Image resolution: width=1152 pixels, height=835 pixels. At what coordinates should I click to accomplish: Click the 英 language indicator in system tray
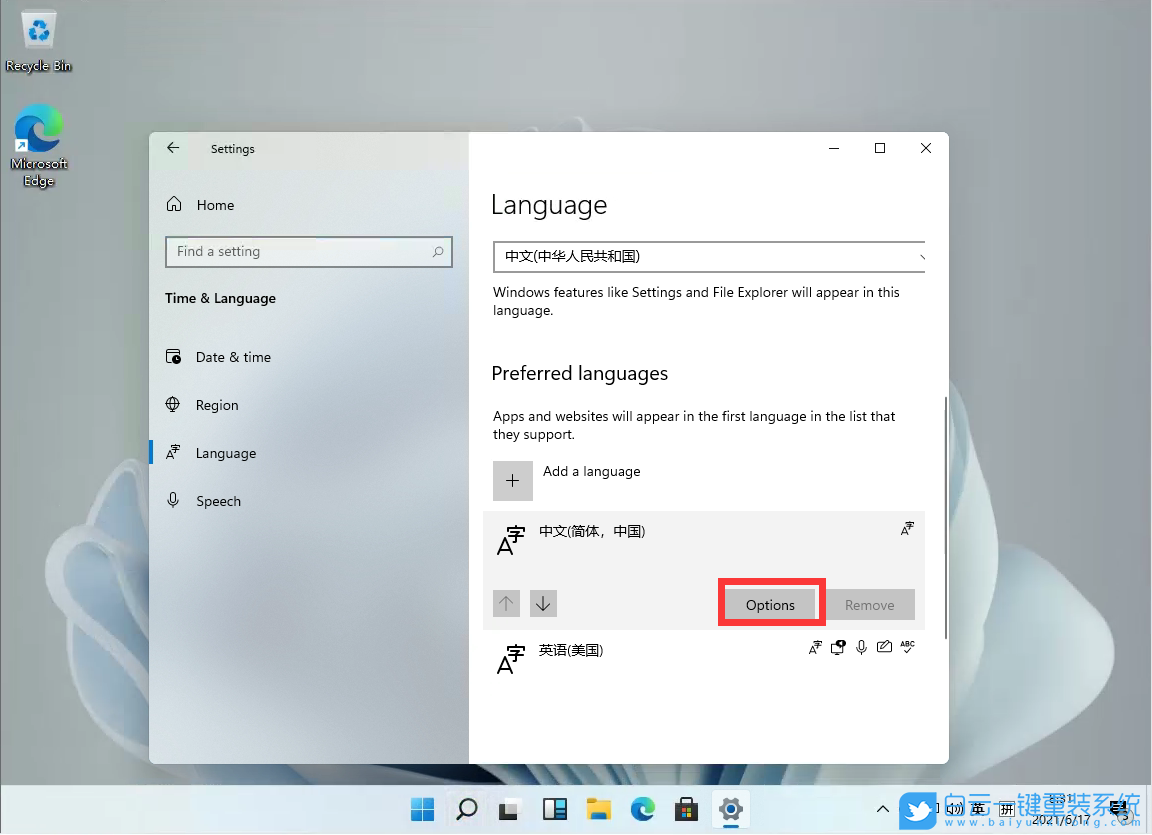[978, 809]
